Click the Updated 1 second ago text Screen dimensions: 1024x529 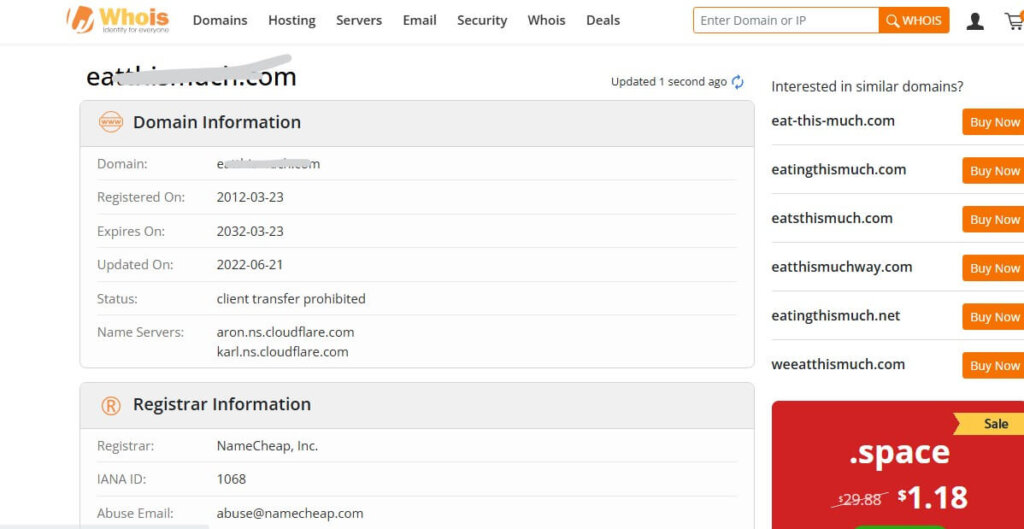pos(669,82)
